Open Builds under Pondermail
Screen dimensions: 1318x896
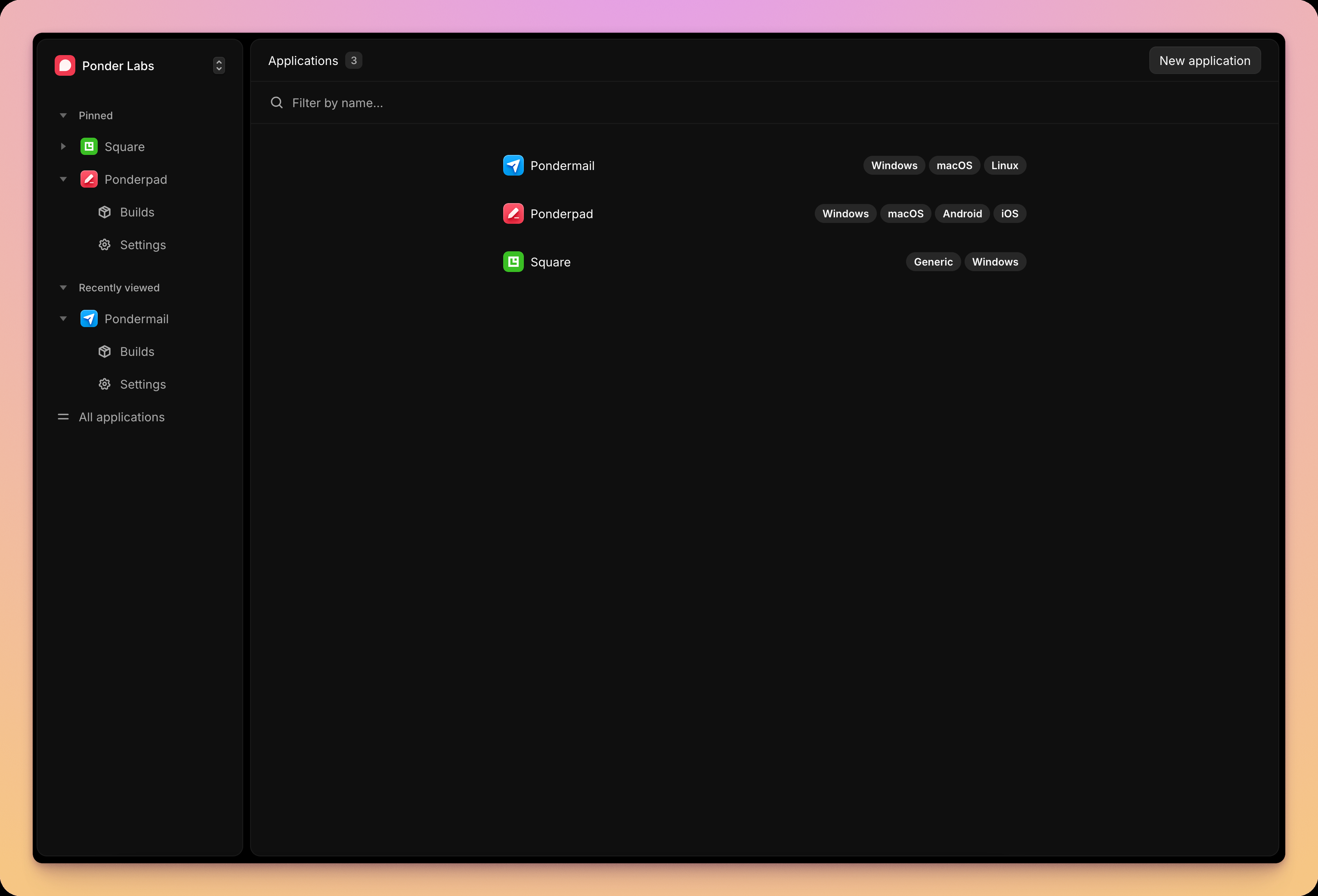coord(137,352)
